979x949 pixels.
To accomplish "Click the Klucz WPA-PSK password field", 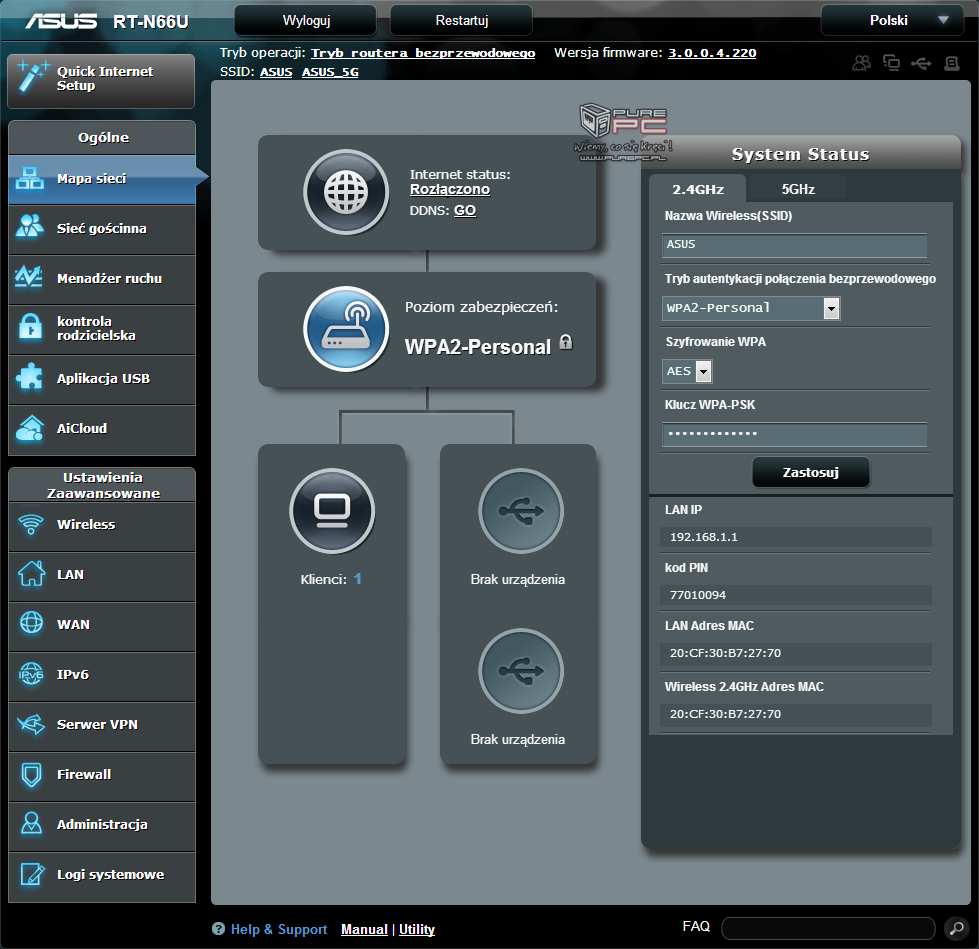I will [794, 434].
